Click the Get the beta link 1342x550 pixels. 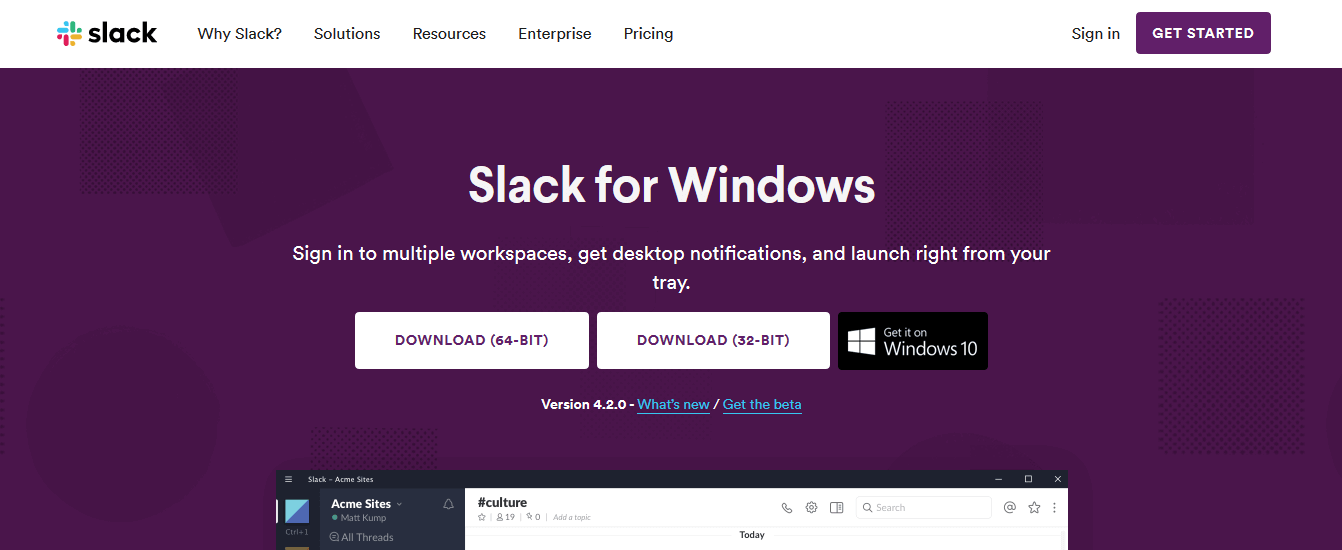[x=762, y=405]
